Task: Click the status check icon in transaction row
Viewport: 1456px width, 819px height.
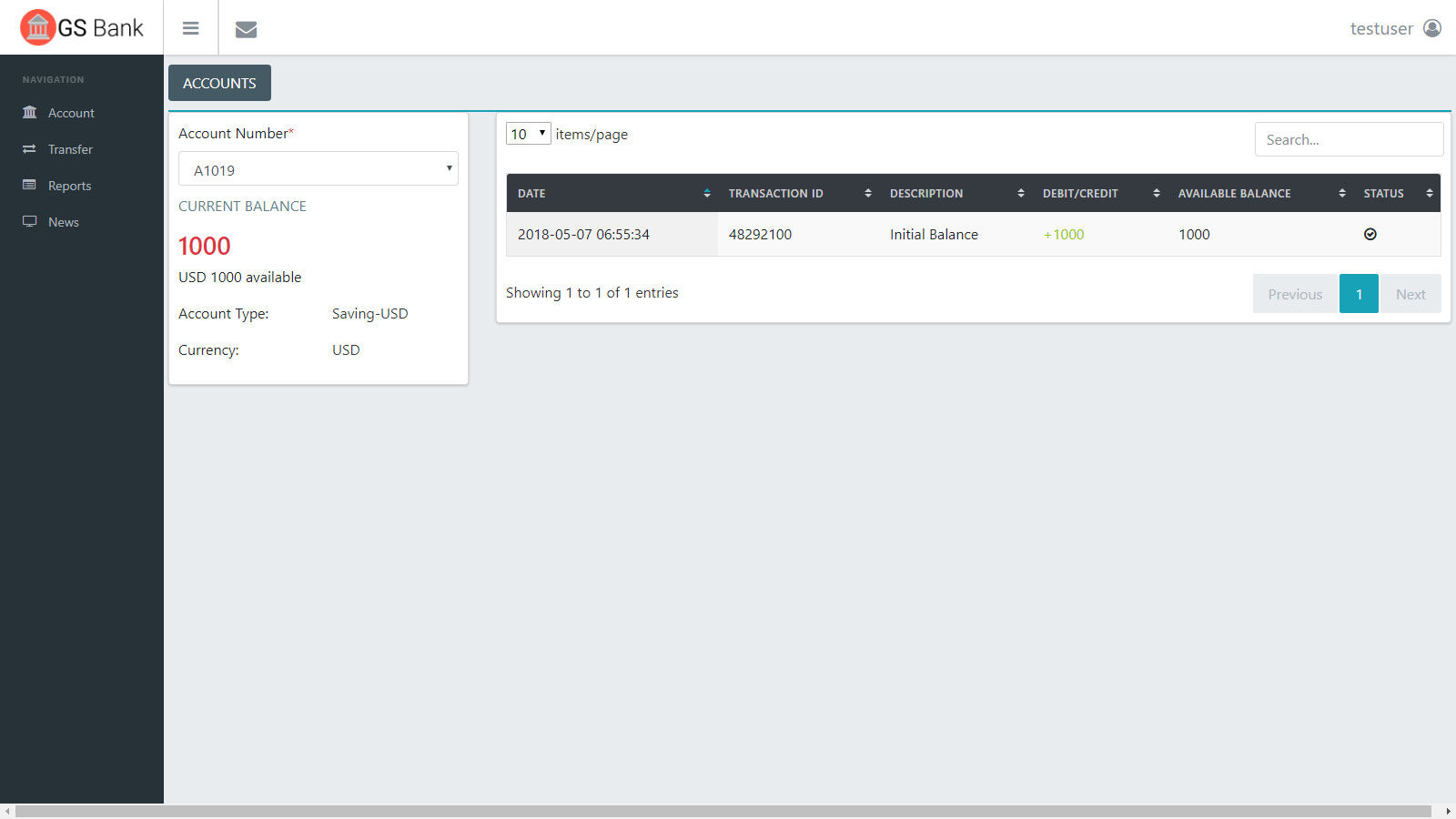Action: [x=1370, y=235]
